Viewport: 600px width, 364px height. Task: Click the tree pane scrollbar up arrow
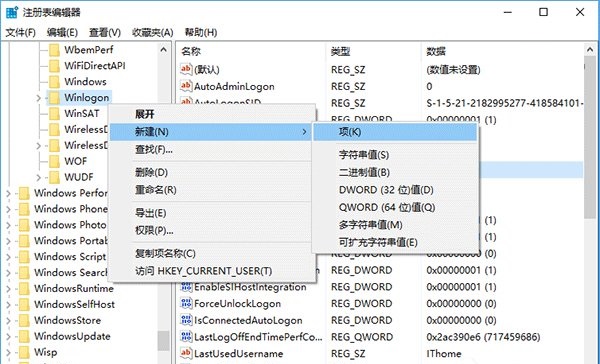coord(164,50)
